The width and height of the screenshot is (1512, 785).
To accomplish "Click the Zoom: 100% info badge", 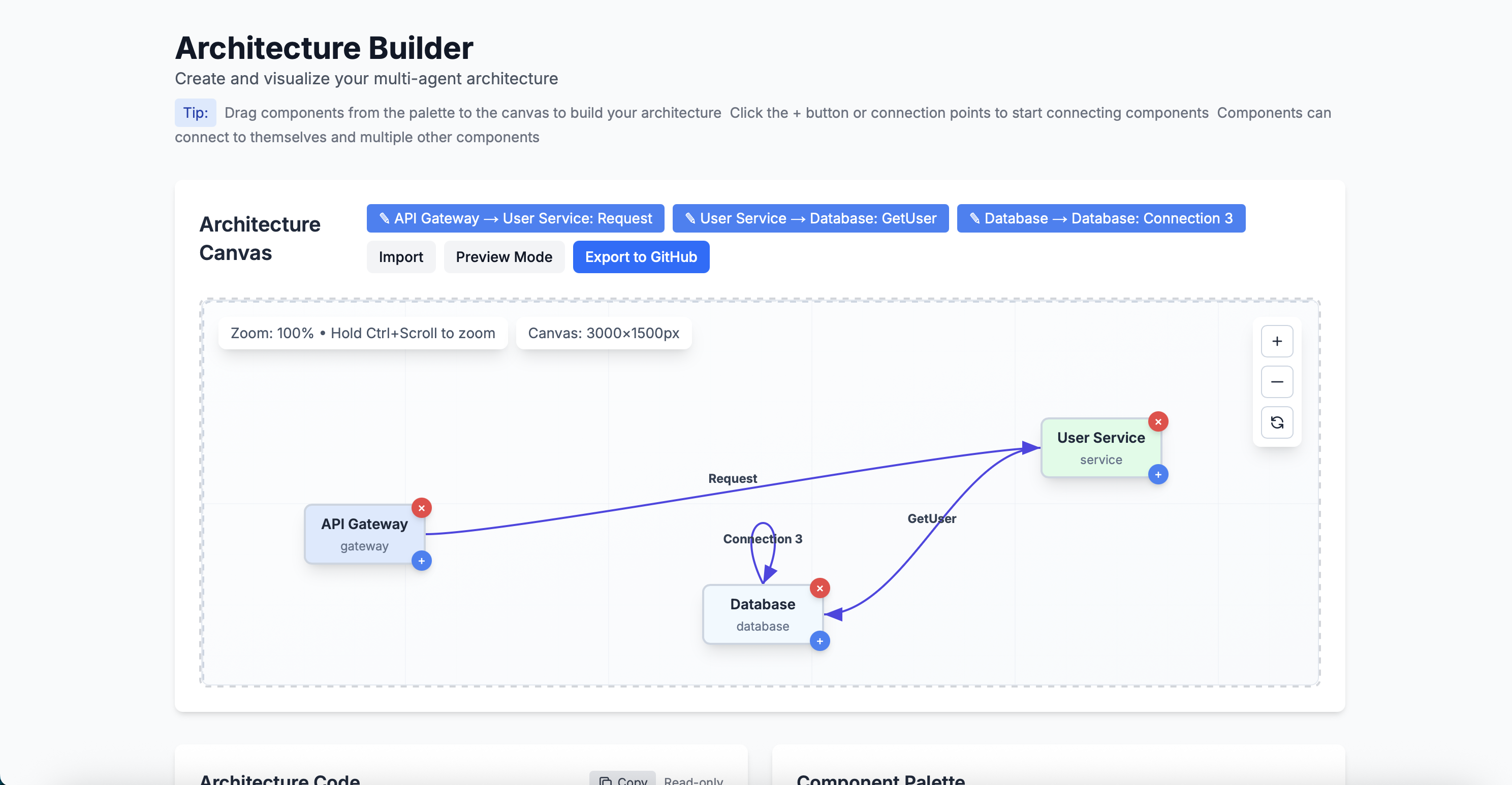I will pos(363,333).
